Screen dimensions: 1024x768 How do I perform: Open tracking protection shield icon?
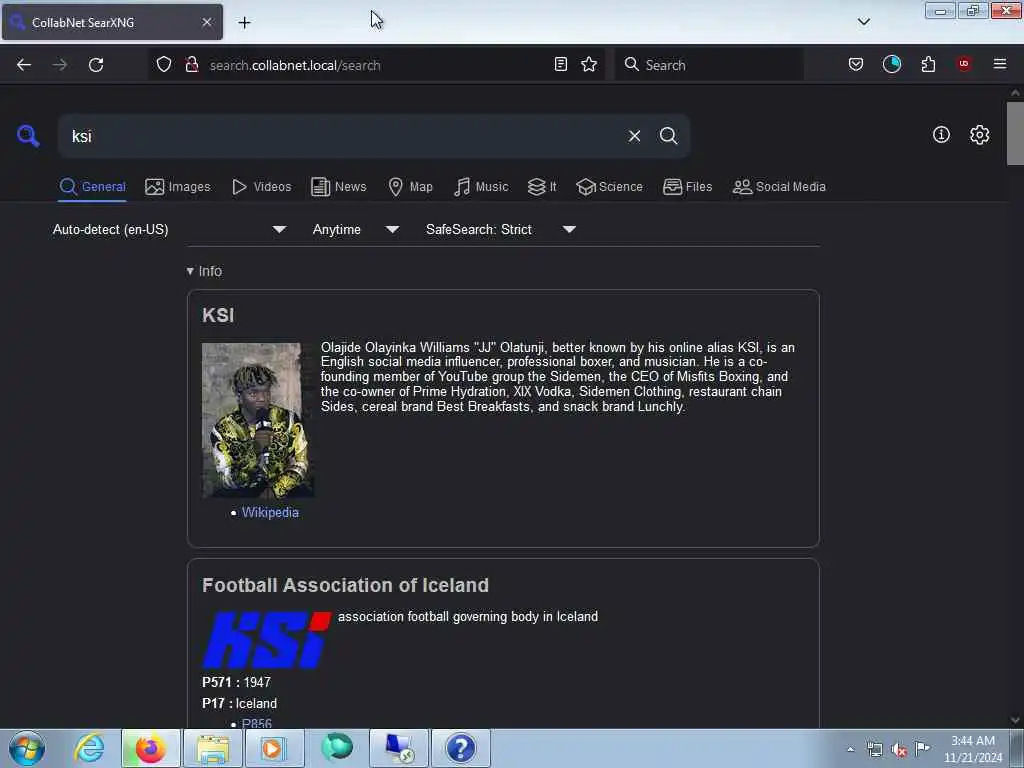(x=164, y=65)
